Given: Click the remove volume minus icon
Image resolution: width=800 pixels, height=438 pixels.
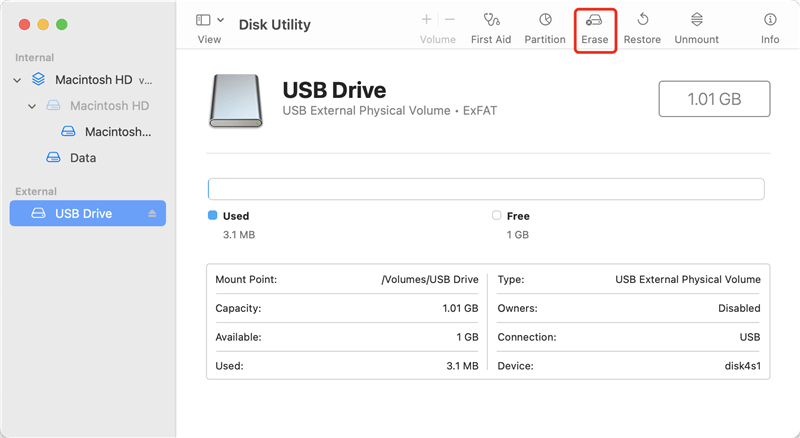Looking at the screenshot, I should (x=450, y=20).
